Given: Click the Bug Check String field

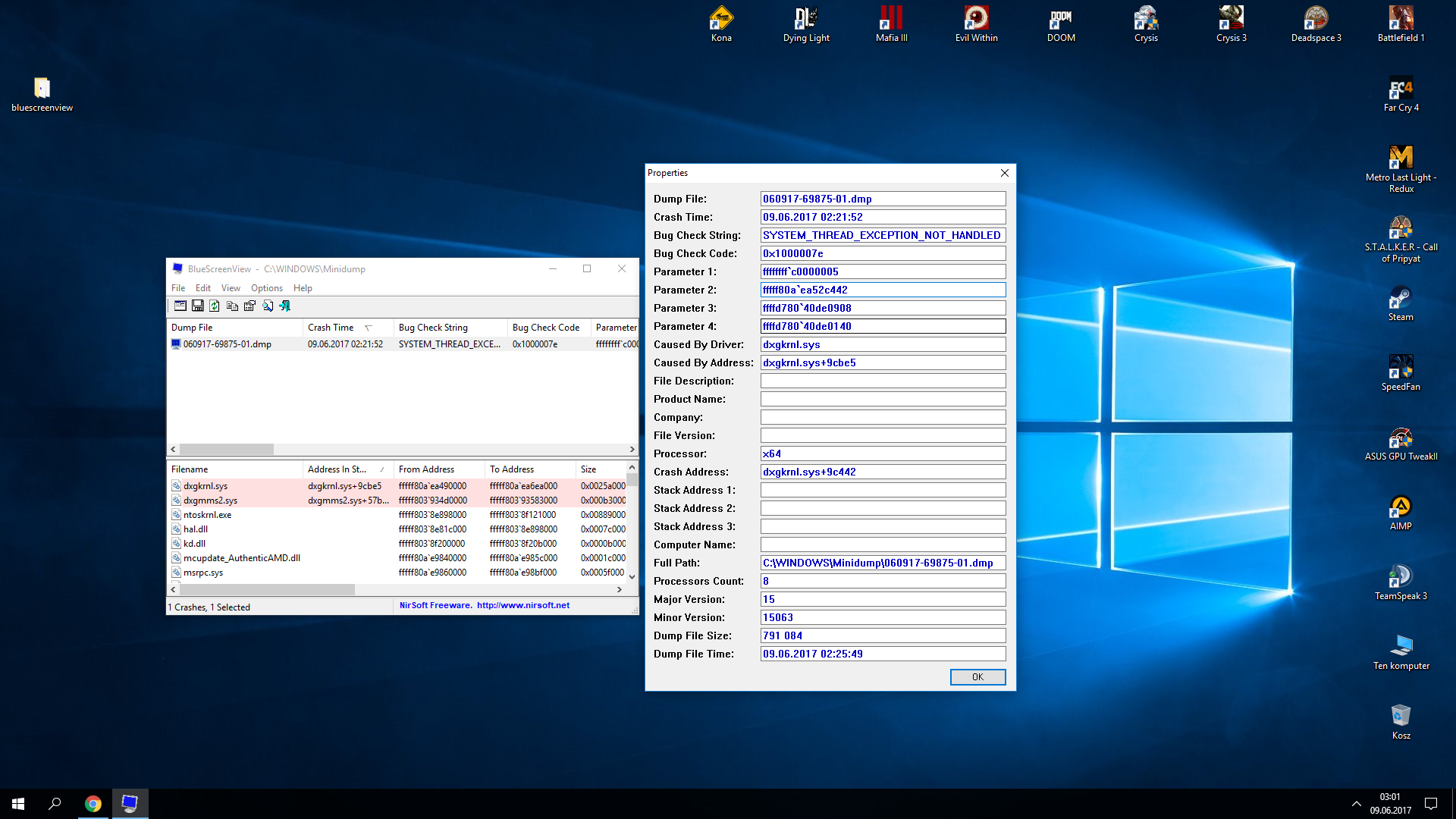Looking at the screenshot, I should pyautogui.click(x=883, y=235).
